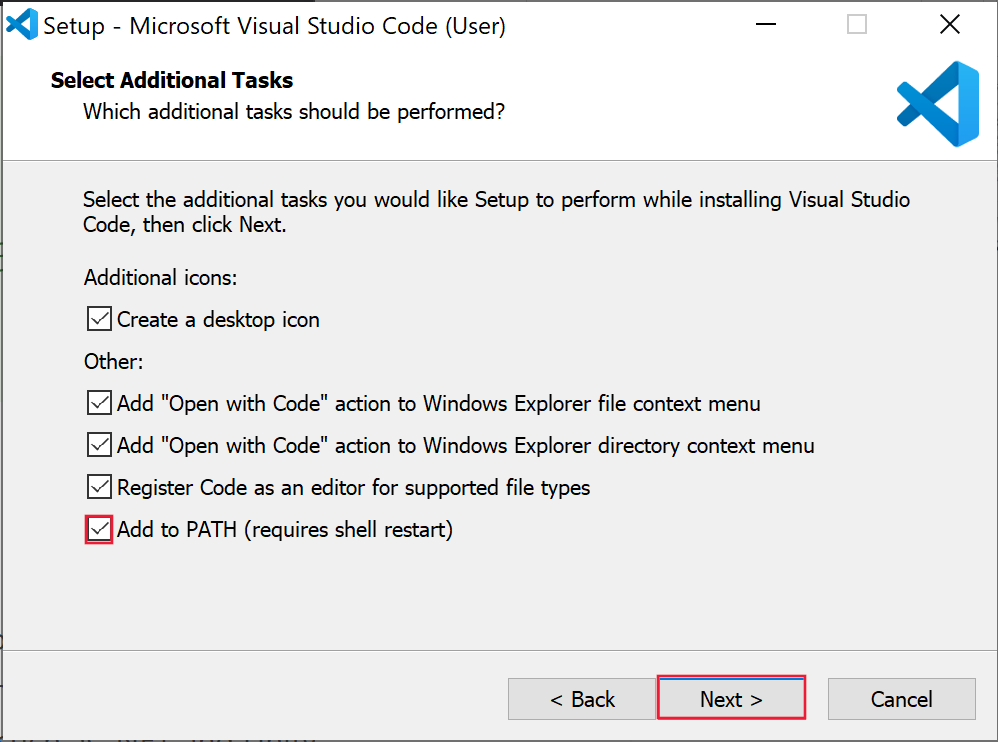
Task: Cancel the setup wizard
Action: coord(901,699)
